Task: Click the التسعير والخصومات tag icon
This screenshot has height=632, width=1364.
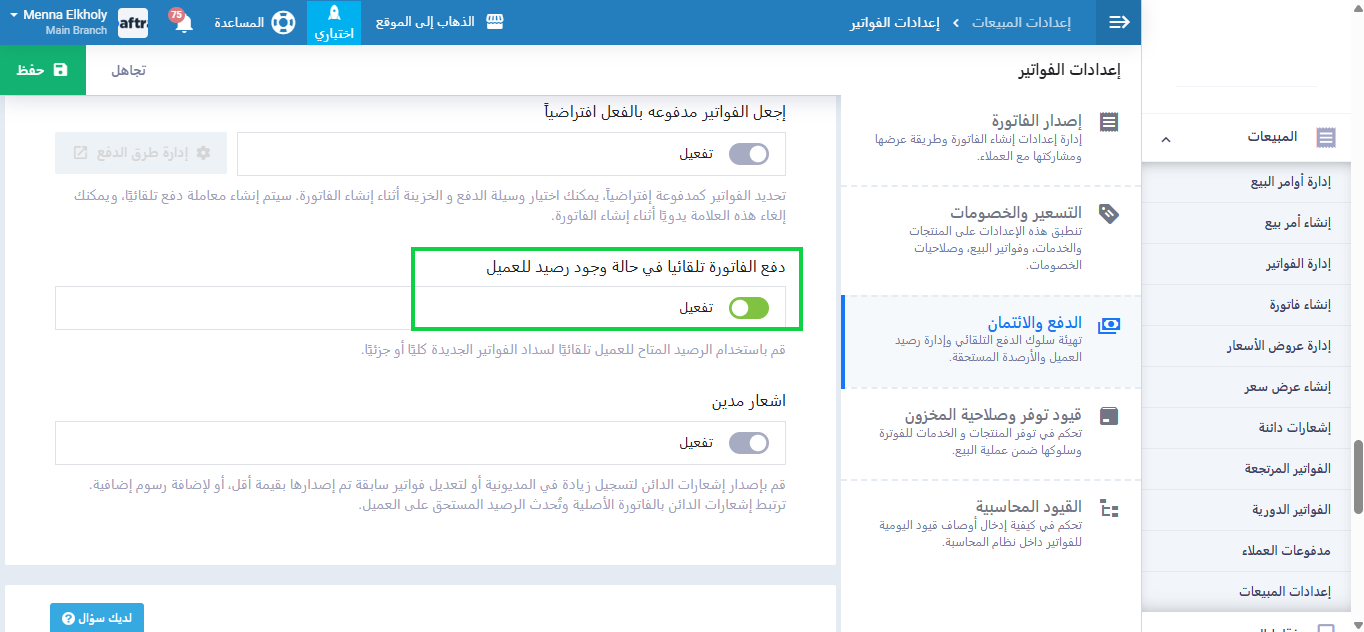Action: click(1109, 213)
